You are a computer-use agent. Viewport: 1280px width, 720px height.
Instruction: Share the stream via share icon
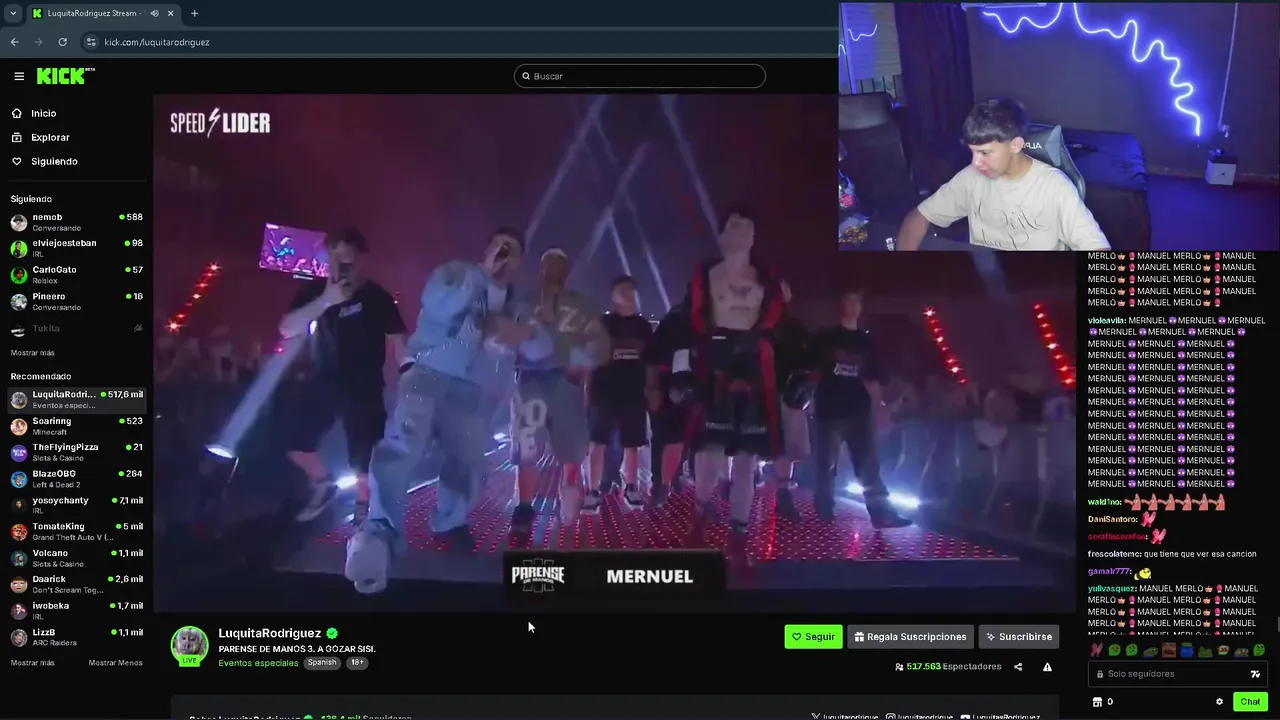point(1018,667)
